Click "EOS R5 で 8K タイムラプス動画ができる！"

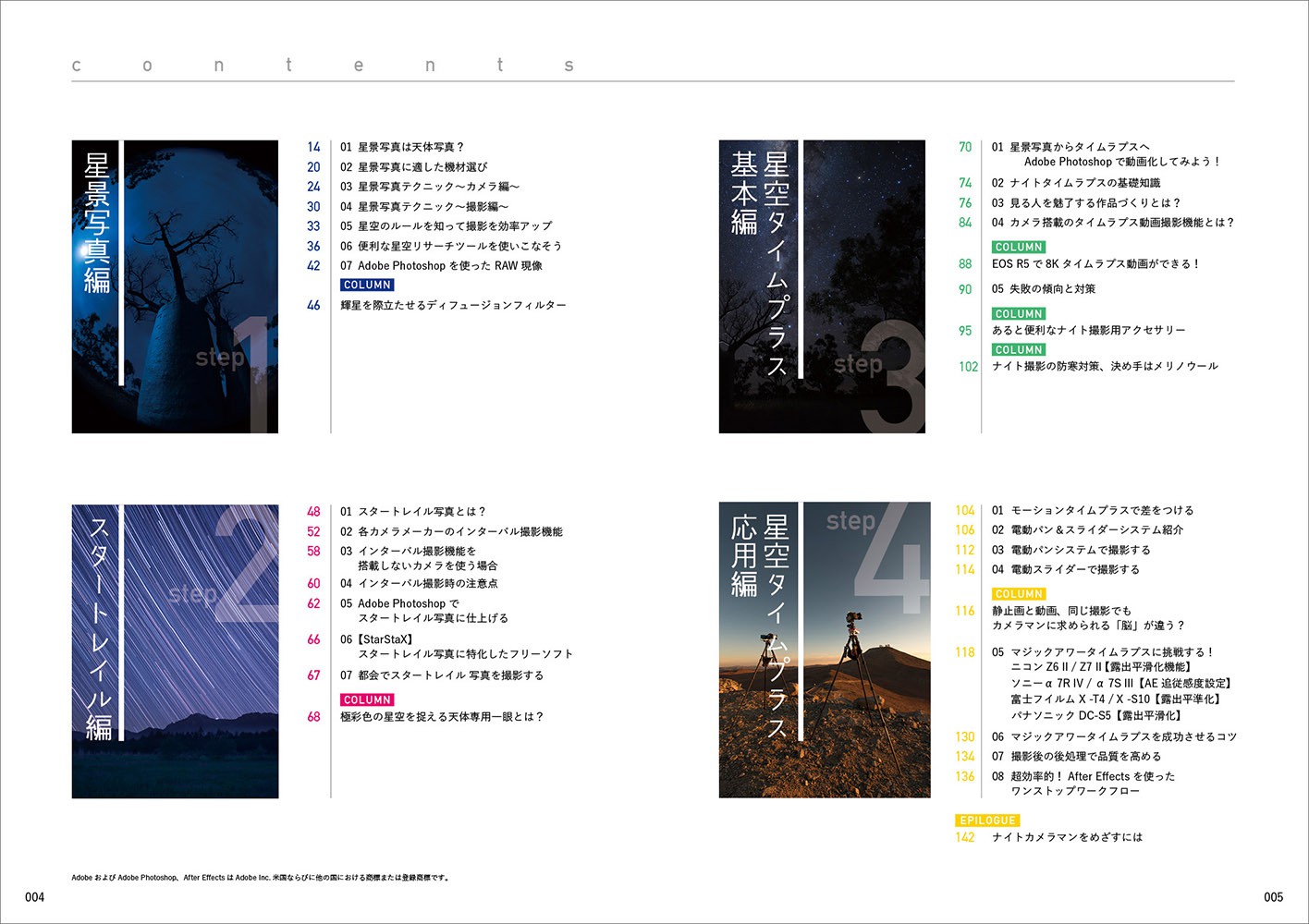[1095, 264]
